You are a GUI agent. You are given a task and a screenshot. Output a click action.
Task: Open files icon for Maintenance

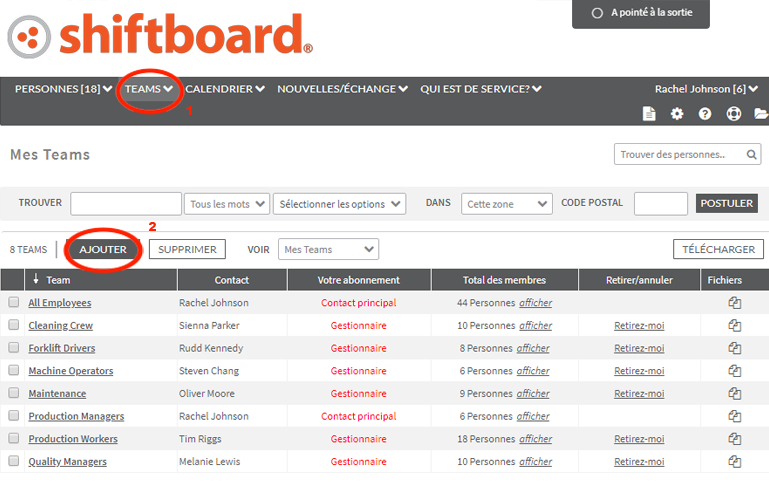tap(735, 393)
